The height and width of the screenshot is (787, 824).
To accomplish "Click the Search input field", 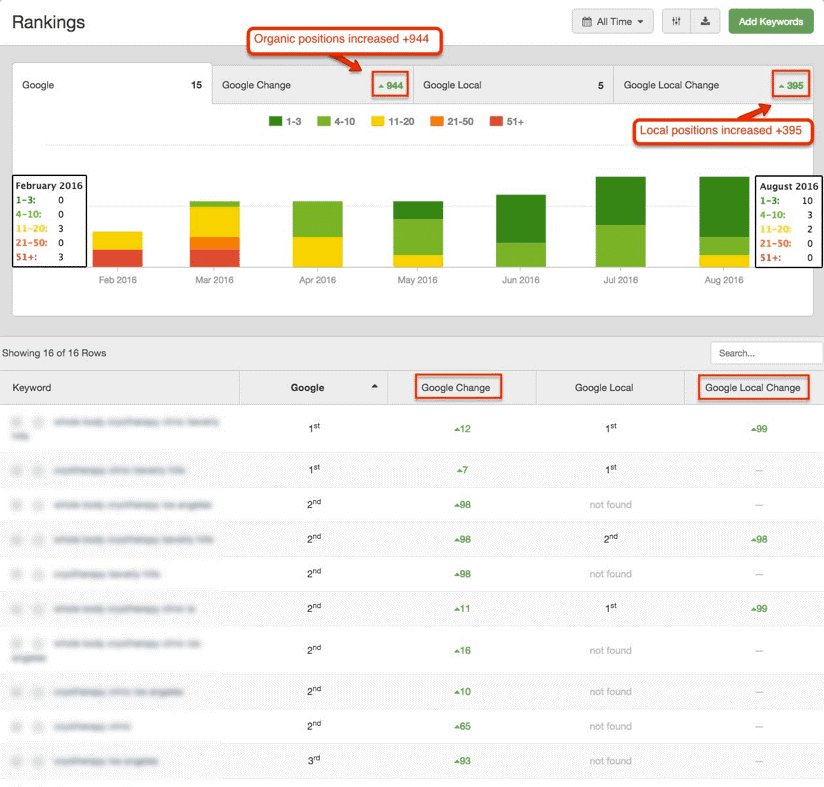I will click(x=766, y=353).
